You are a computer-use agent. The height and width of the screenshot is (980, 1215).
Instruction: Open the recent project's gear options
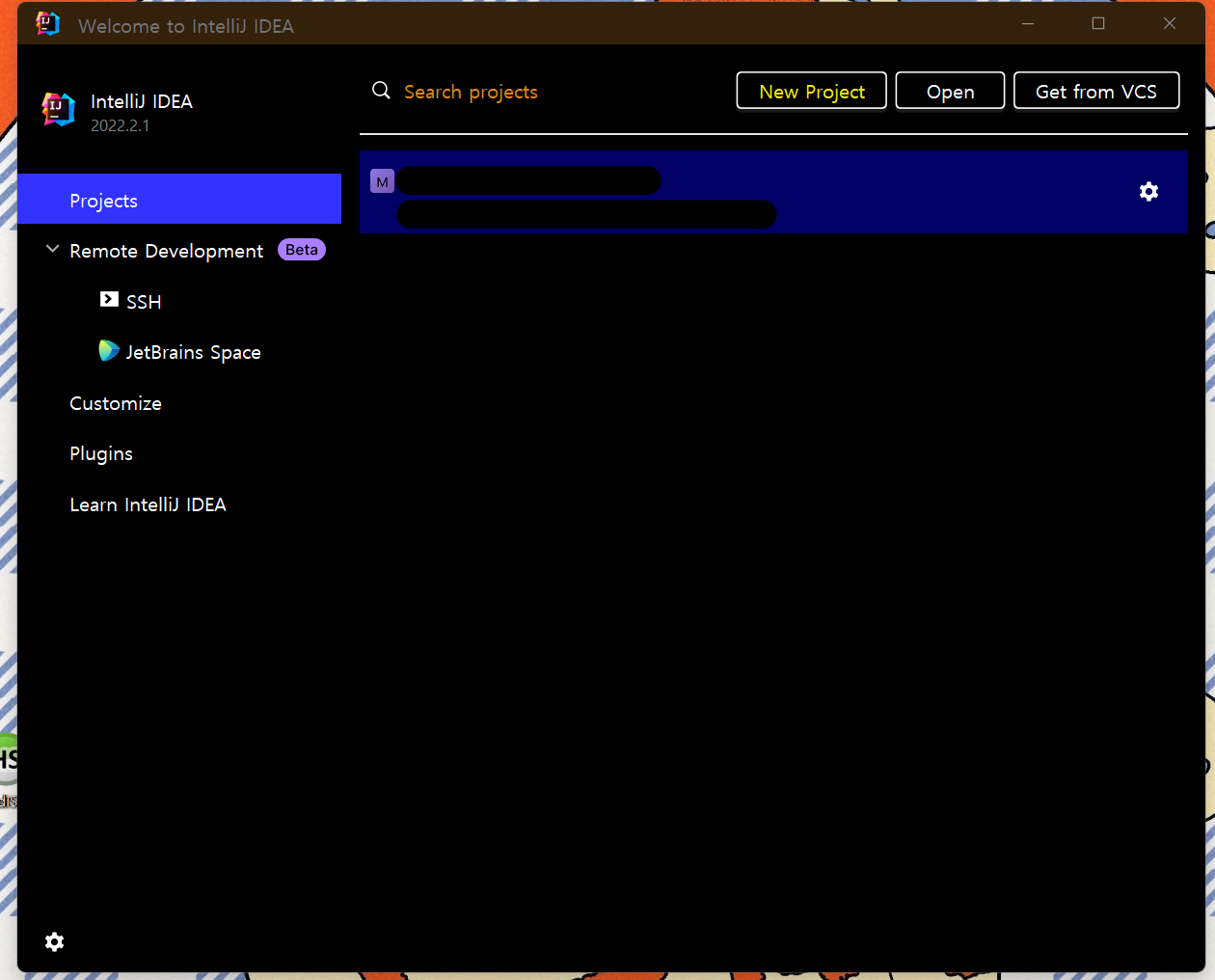[1148, 191]
